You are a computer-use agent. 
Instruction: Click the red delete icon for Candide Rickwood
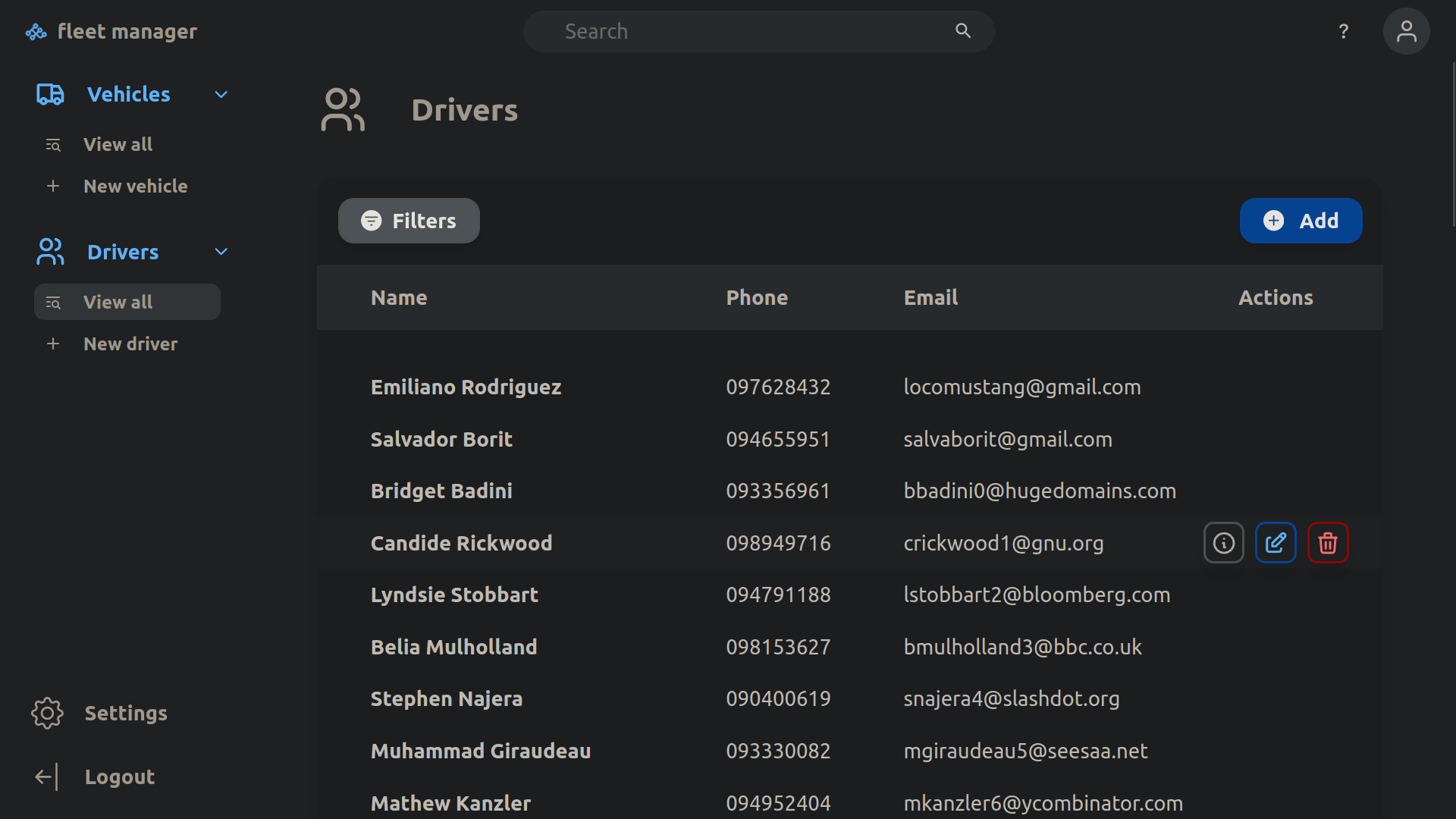click(x=1327, y=543)
